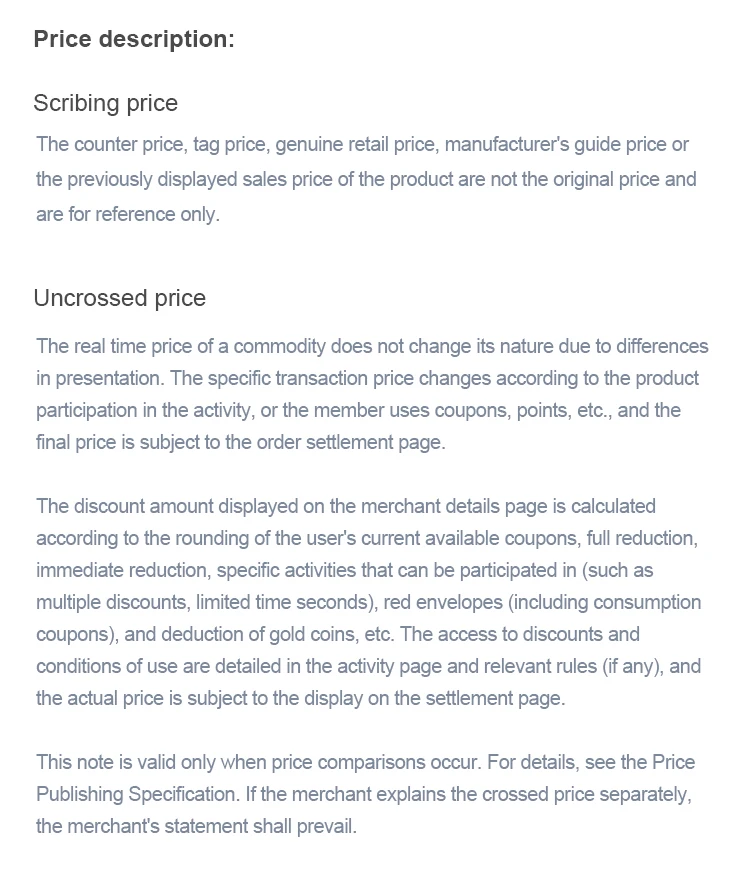Viewport: 750px width, 880px height.
Task: Click the "Price description:" heading
Action: click(x=134, y=39)
